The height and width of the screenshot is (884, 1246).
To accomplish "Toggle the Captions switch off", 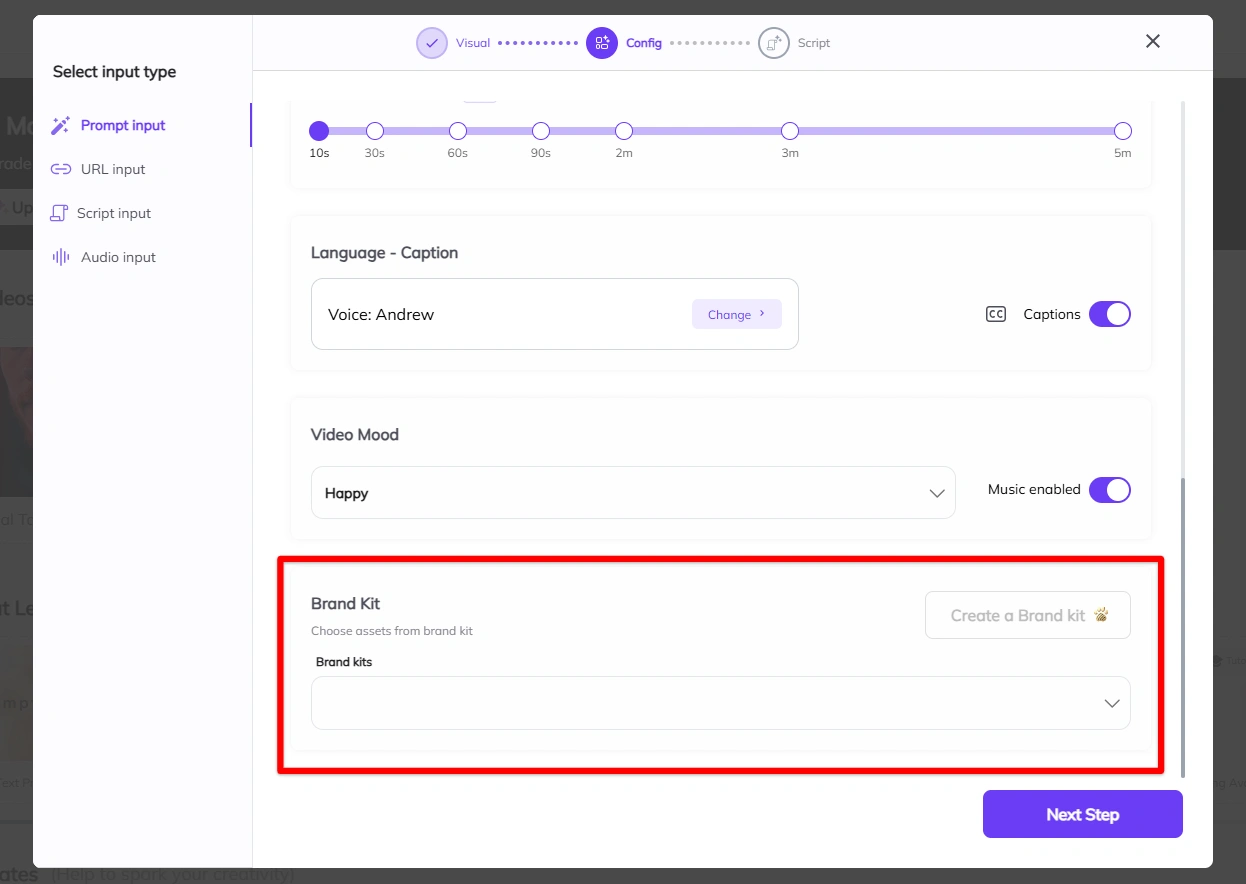I will click(1110, 314).
